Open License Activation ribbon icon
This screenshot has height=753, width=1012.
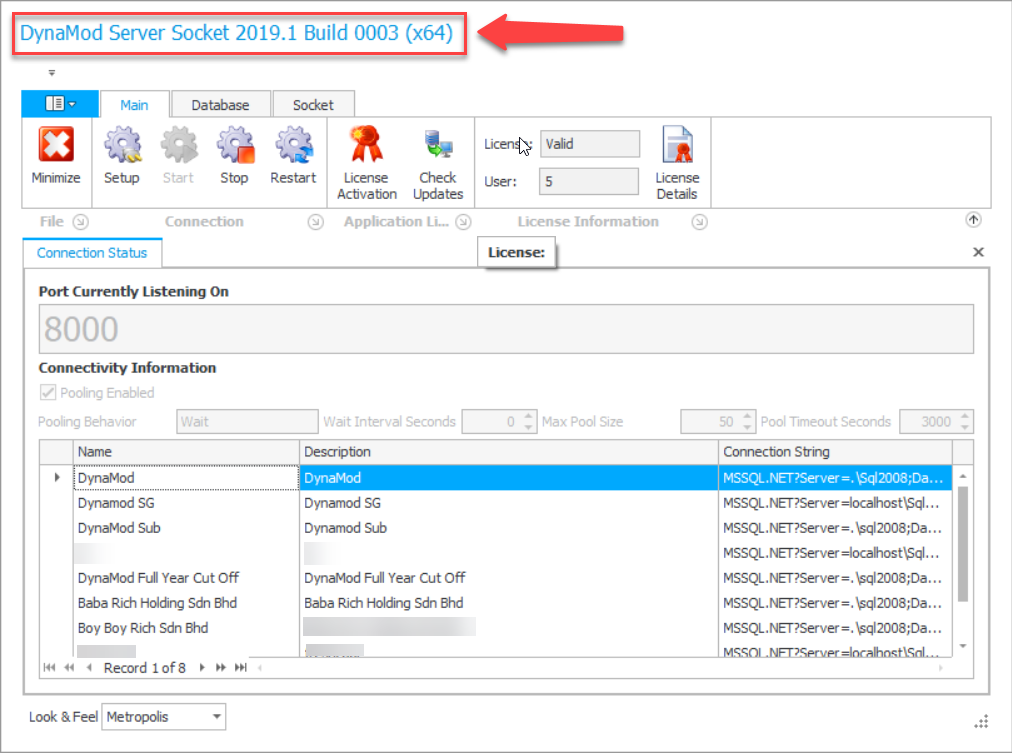click(x=366, y=144)
